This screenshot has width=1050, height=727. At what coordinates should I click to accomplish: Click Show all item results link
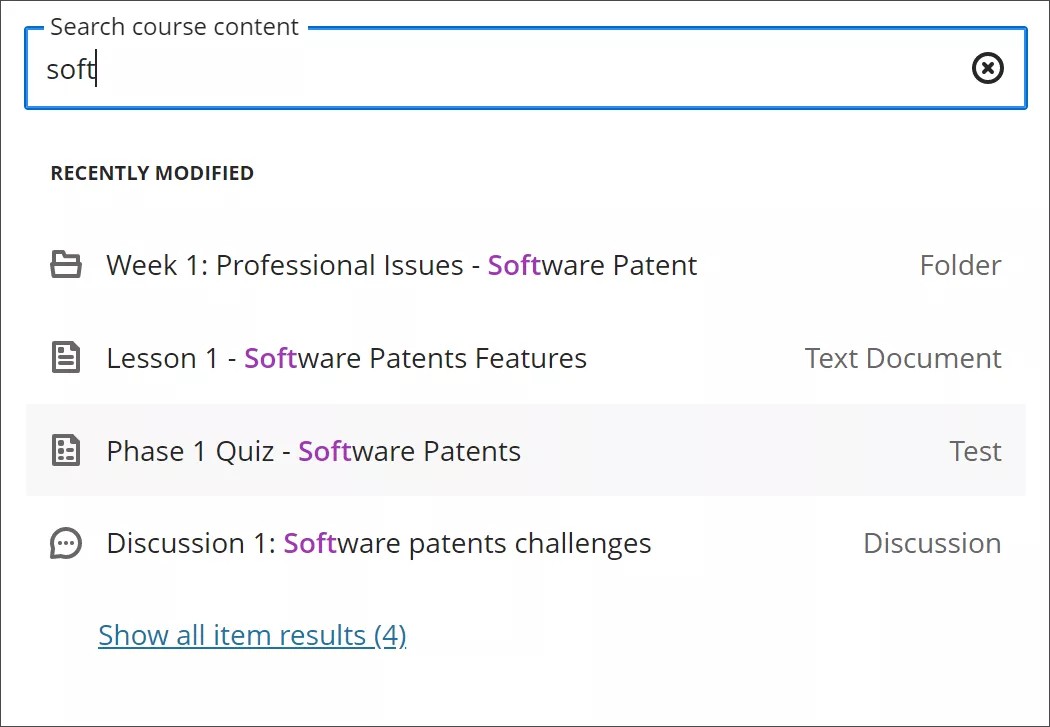click(x=251, y=635)
